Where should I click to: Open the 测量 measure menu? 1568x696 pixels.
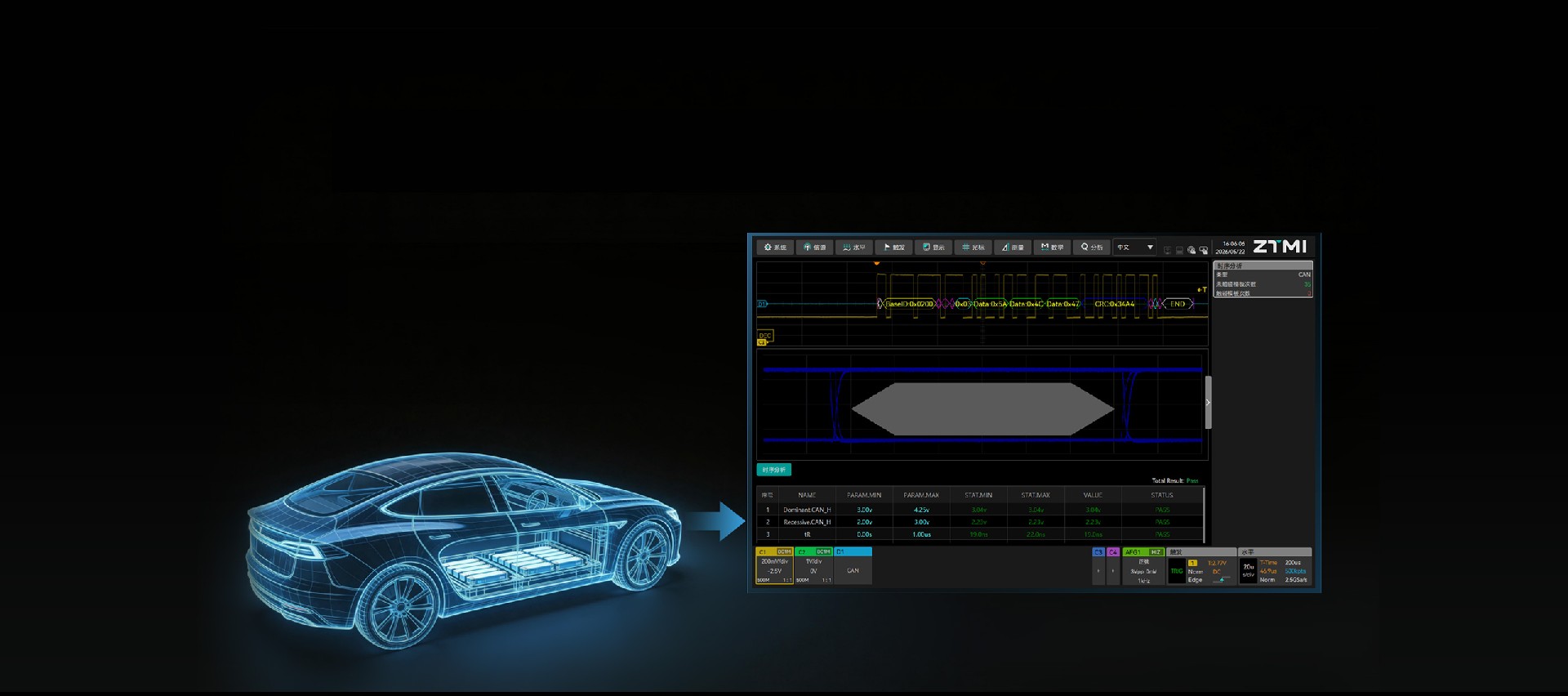[x=1012, y=247]
